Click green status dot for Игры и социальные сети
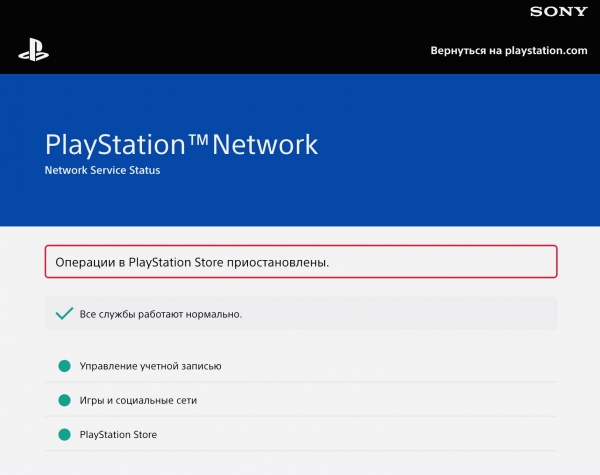Image resolution: width=600 pixels, height=475 pixels. click(x=64, y=400)
